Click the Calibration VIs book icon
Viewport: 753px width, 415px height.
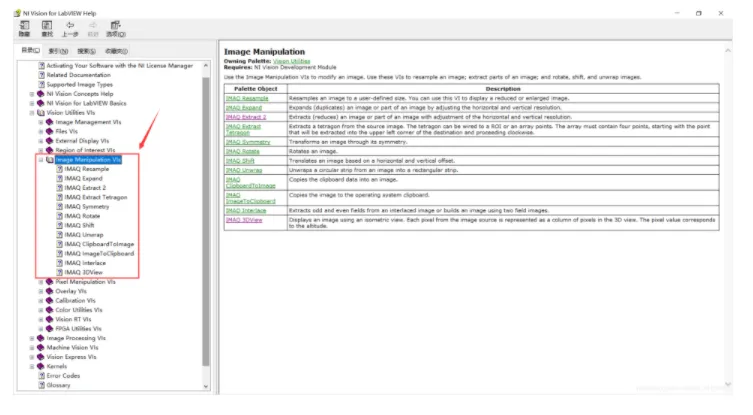pos(49,301)
